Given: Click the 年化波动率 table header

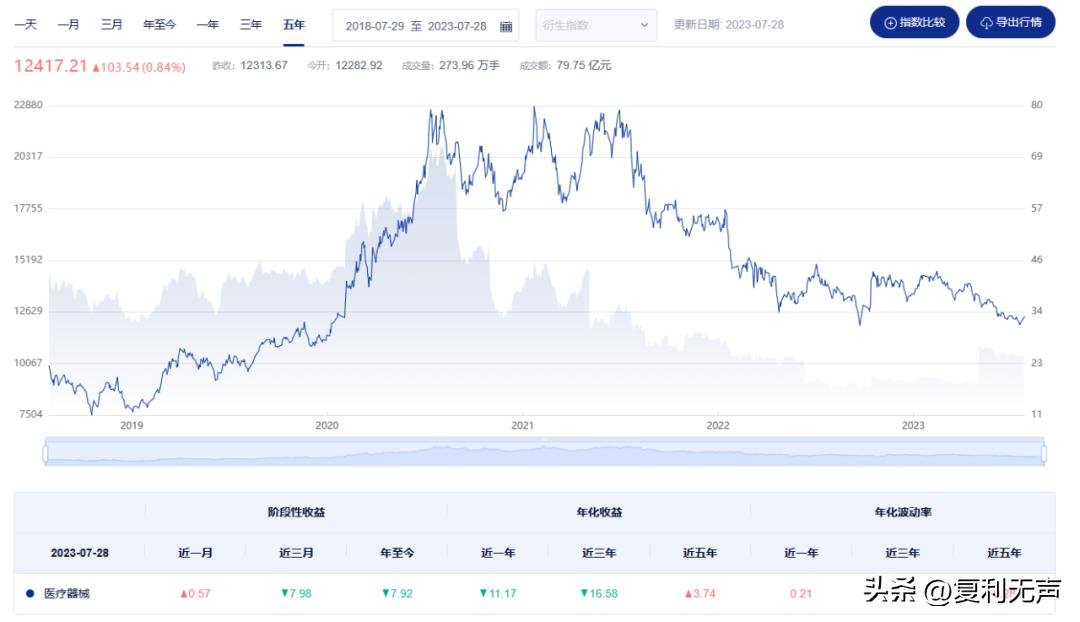Looking at the screenshot, I should (902, 512).
